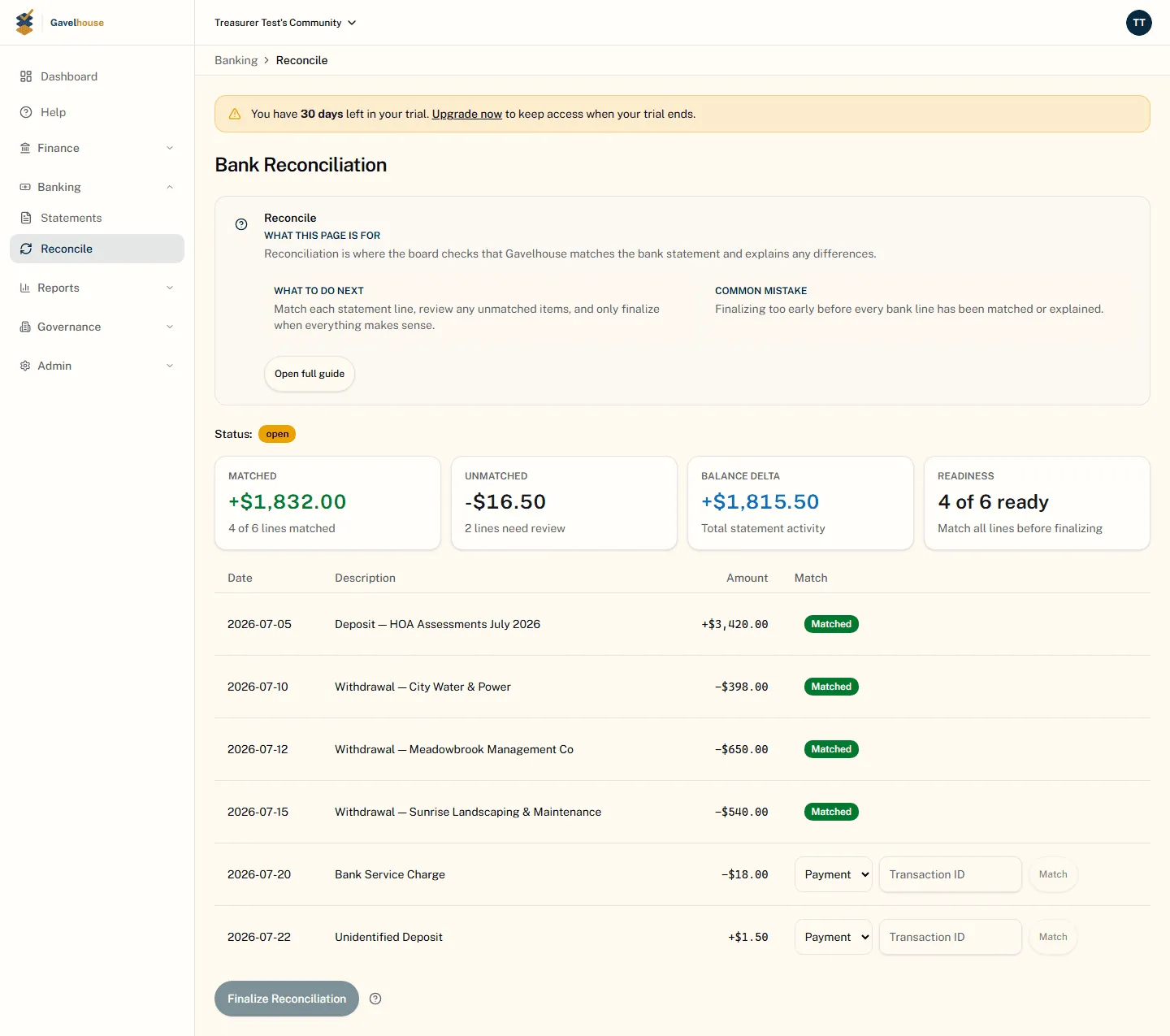Click the +$1,832.00 matched total
This screenshot has height=1036, width=1170.
pyautogui.click(x=287, y=502)
